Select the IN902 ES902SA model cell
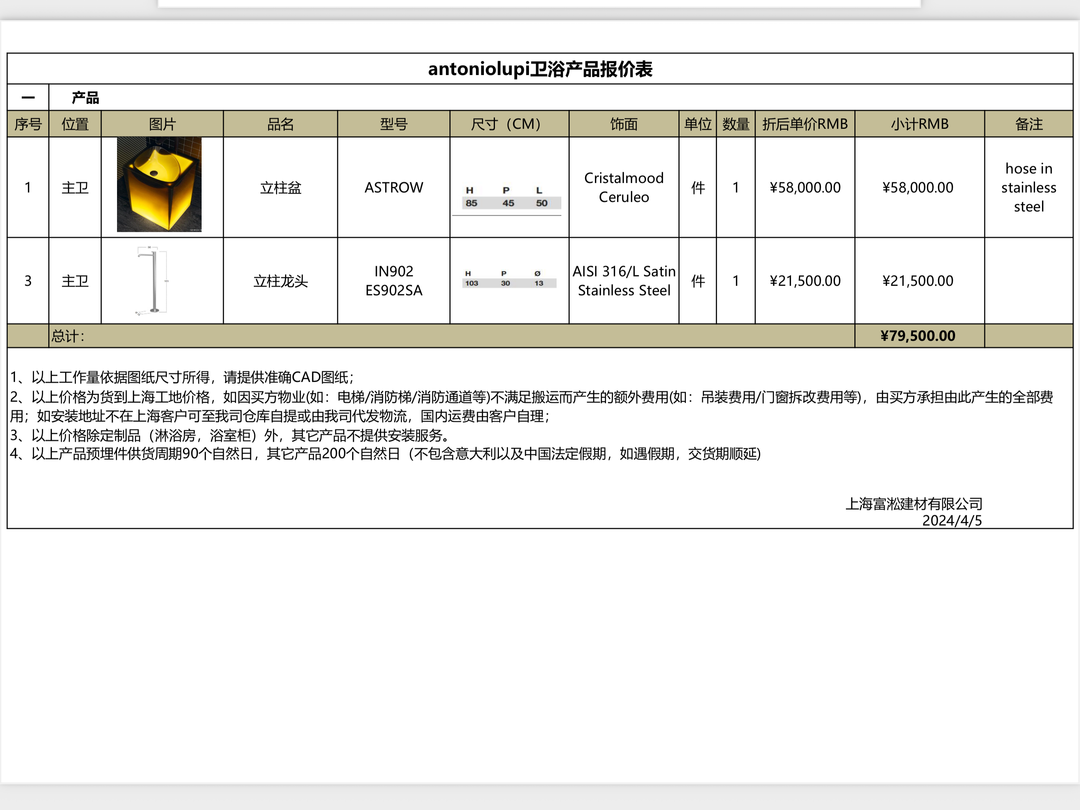 393,281
